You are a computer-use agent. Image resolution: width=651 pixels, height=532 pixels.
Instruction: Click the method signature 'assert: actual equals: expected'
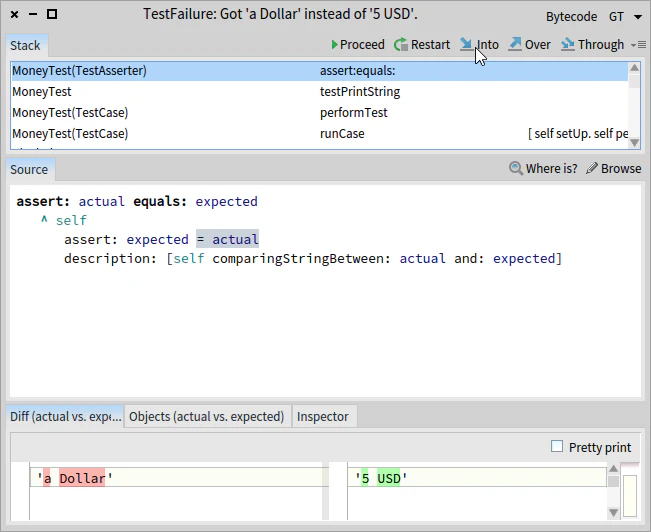(137, 201)
